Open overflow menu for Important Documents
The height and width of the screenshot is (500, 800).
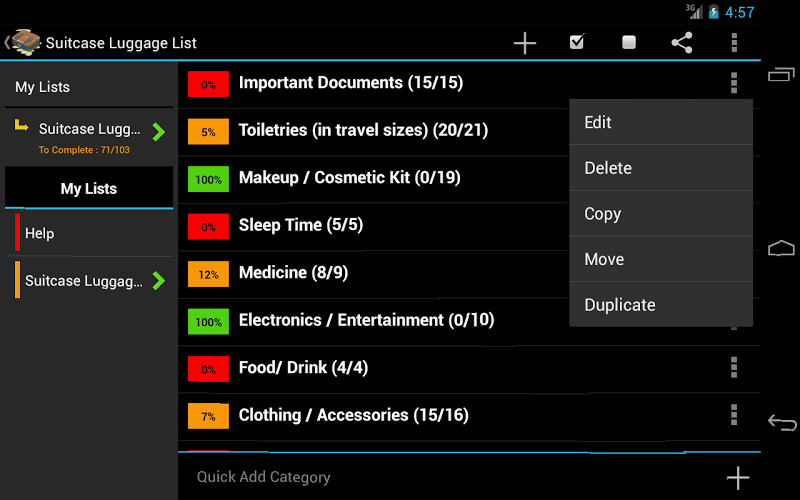coord(734,83)
